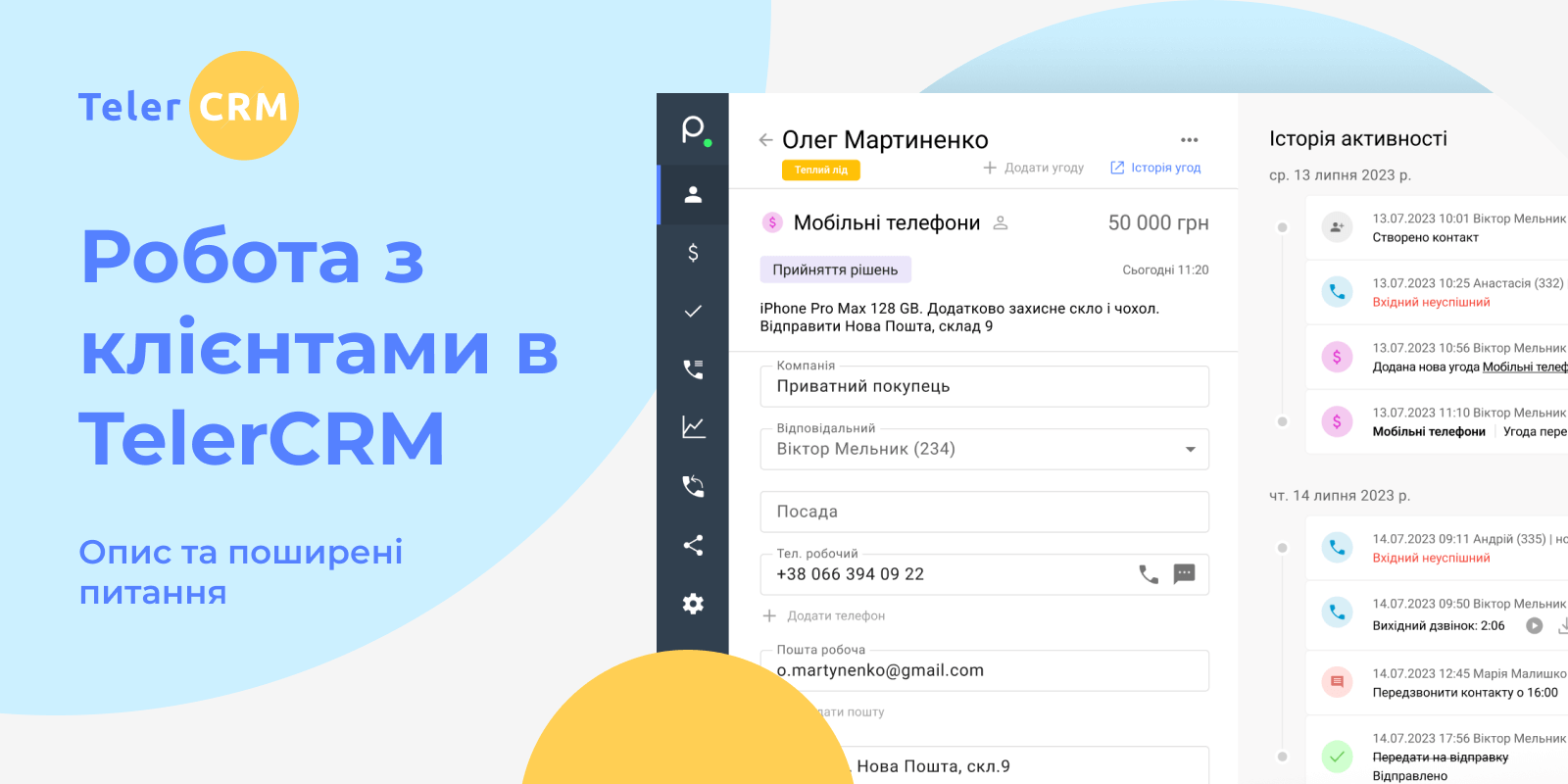Go back using arrow beside Олег Мартиненко

[765, 140]
